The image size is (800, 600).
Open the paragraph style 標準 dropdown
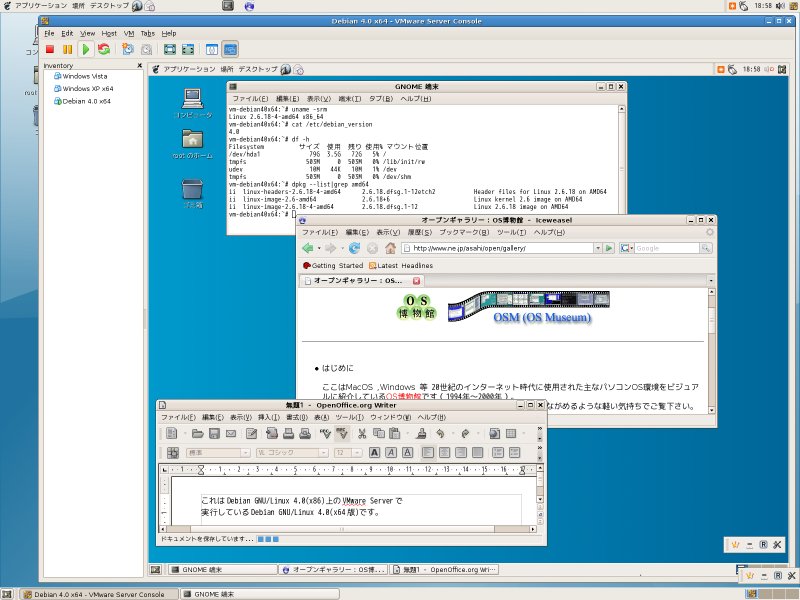coord(245,453)
